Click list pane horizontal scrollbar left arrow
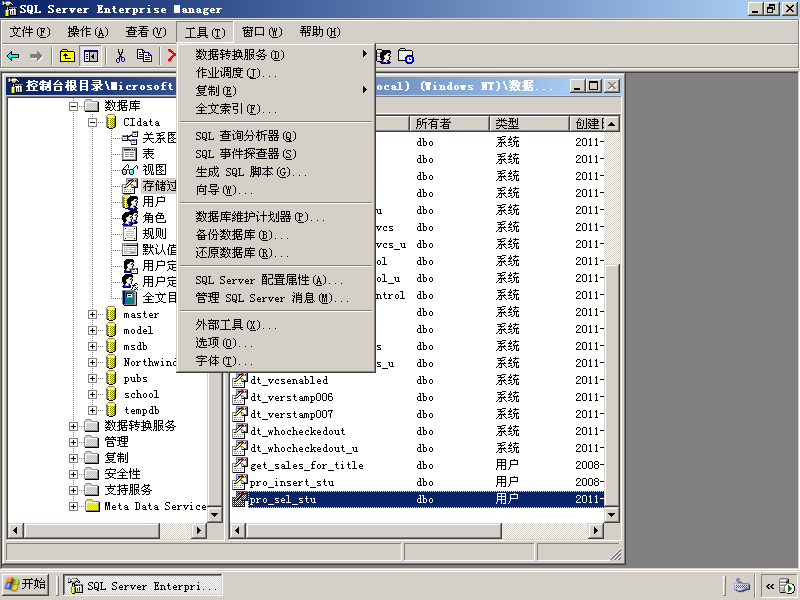The image size is (800, 600). pos(237,531)
